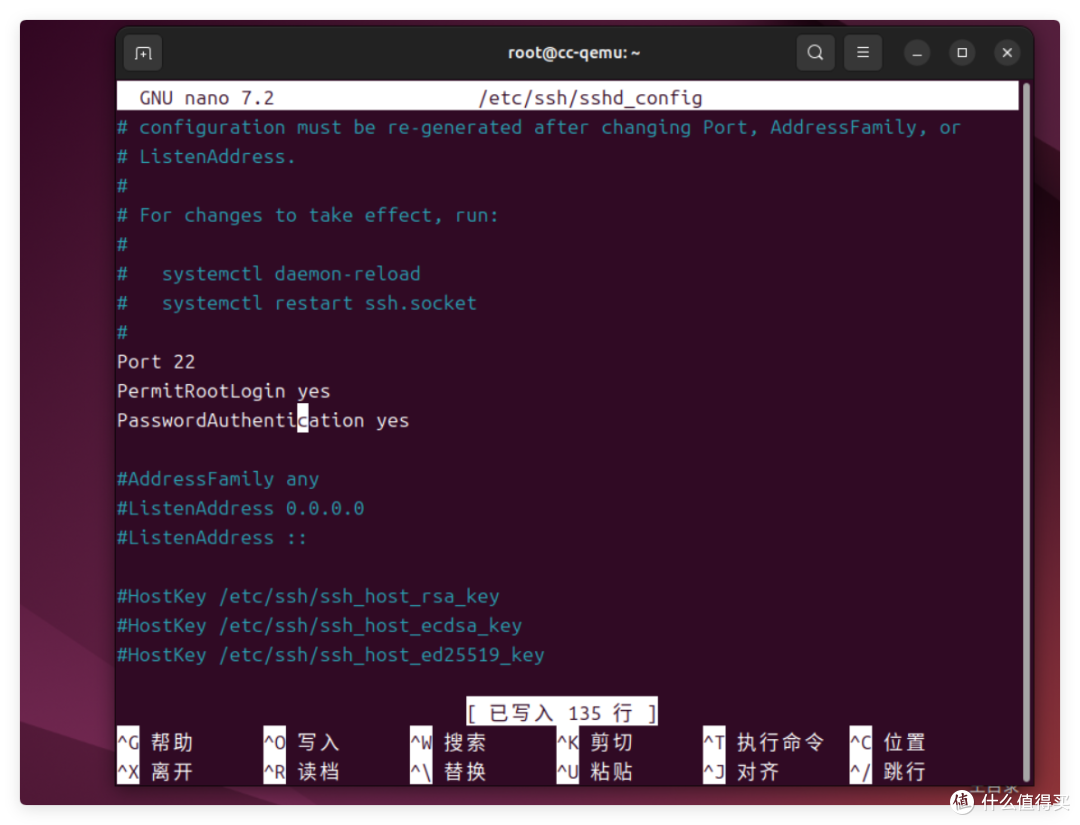Image resolution: width=1080 pixels, height=825 pixels.
Task: Click the ^O 写入 shortcut
Action: pos(302,742)
